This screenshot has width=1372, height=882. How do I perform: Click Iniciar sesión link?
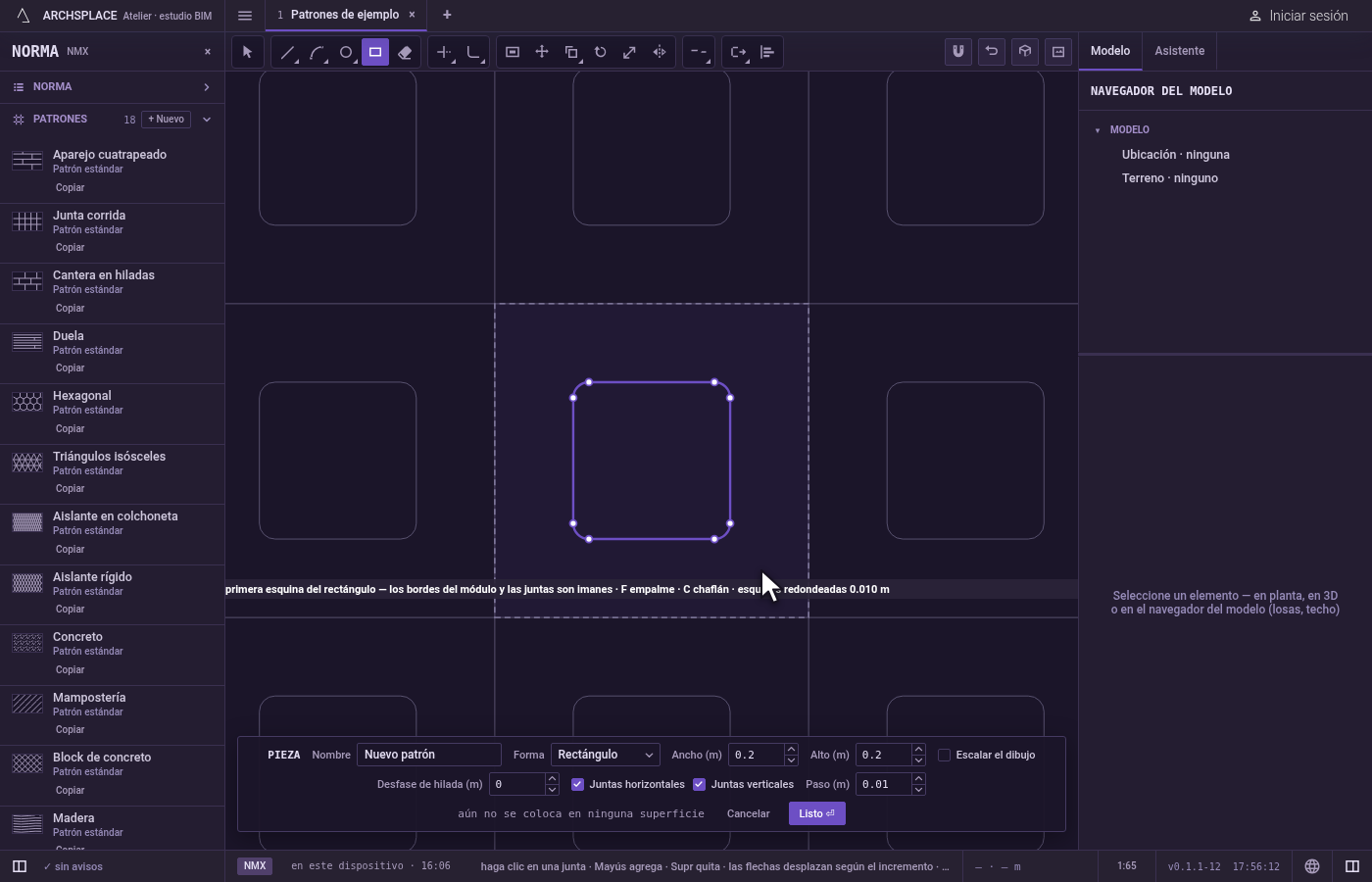1298,16
